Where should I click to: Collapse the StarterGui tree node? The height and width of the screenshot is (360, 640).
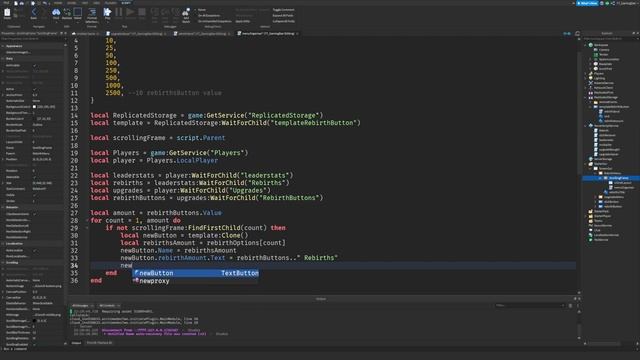point(585,164)
